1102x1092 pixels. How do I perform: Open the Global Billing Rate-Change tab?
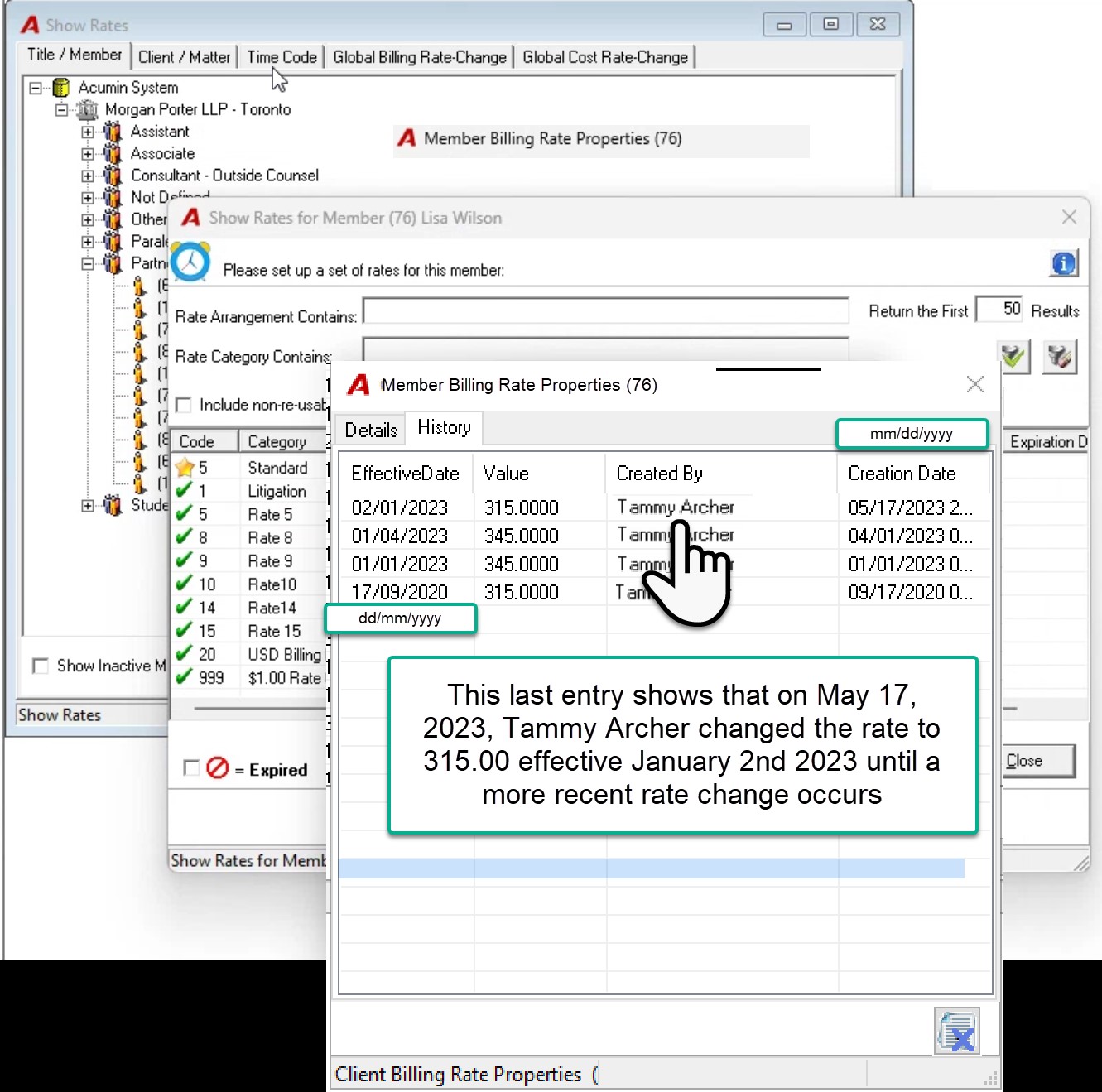[420, 57]
